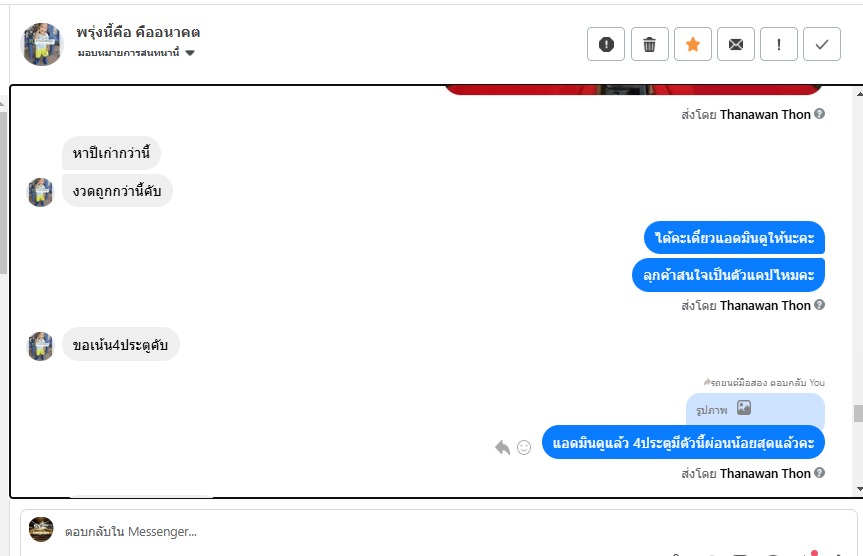
Task: Toggle the orange star follow-up marker
Action: pyautogui.click(x=693, y=44)
